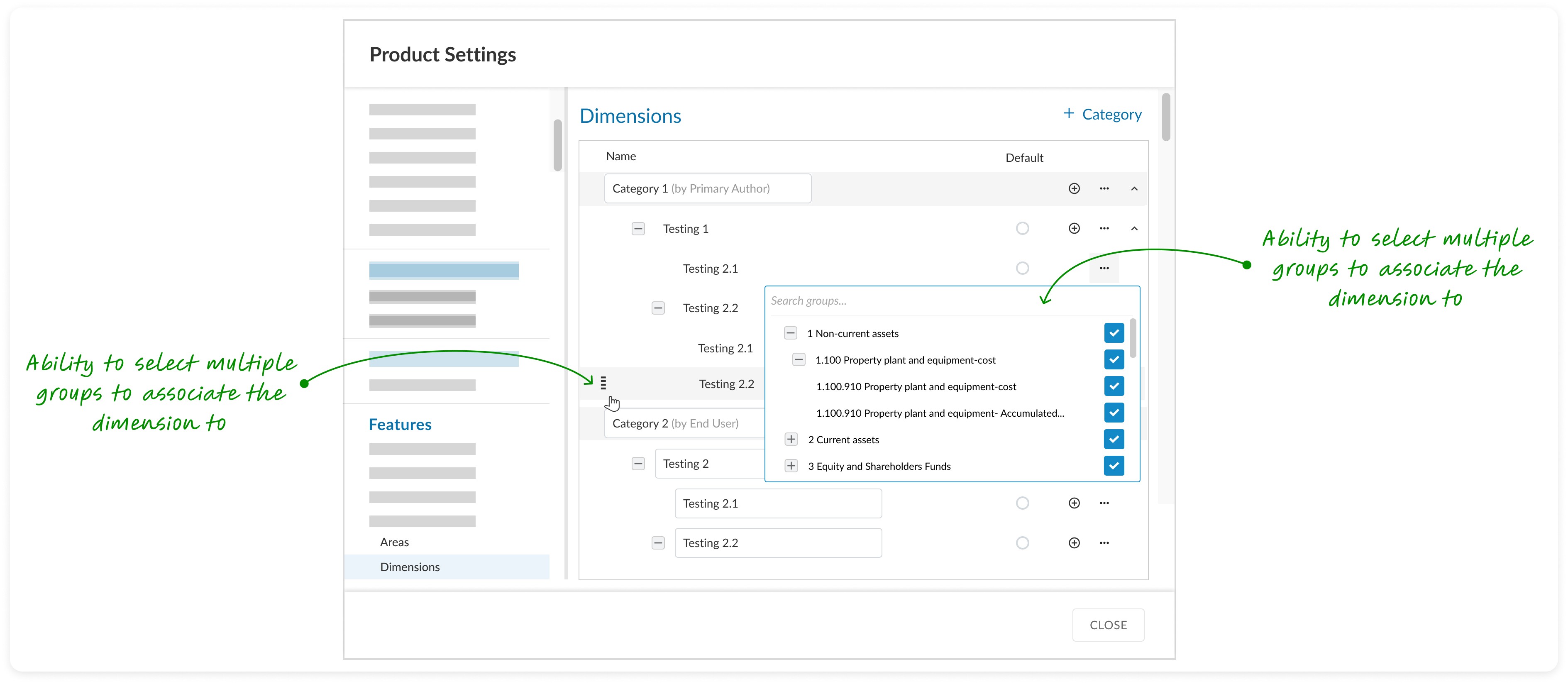The width and height of the screenshot is (1568, 684).
Task: Uncheck 1.100 Property plant and equipment-cost checkbox
Action: tap(1113, 360)
